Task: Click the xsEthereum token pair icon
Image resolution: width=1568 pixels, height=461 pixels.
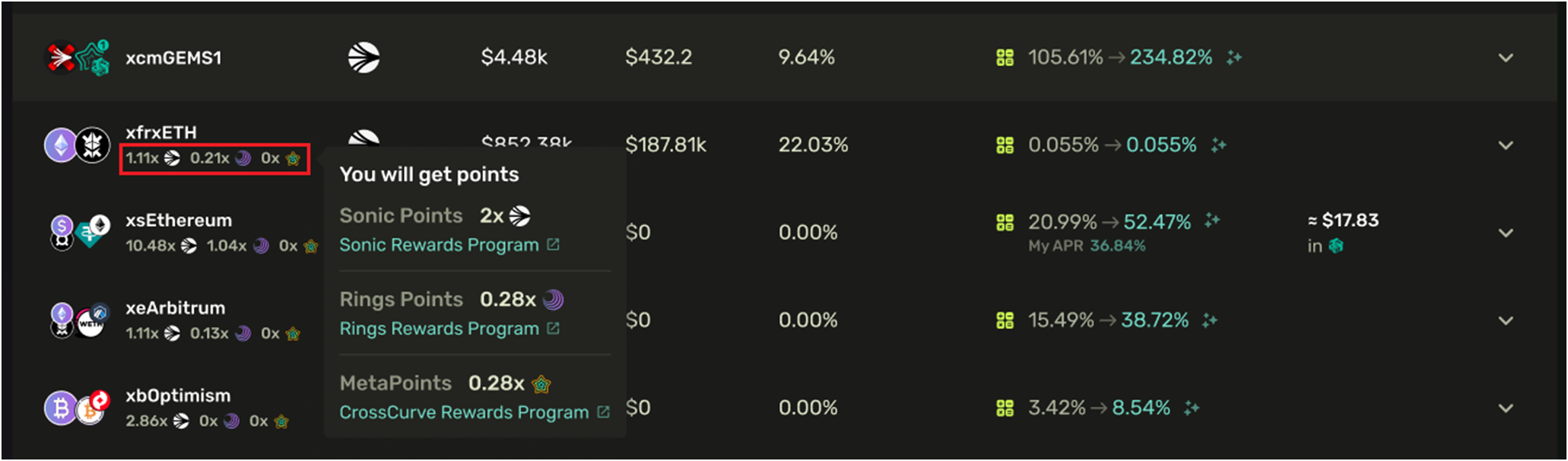Action: 77,232
